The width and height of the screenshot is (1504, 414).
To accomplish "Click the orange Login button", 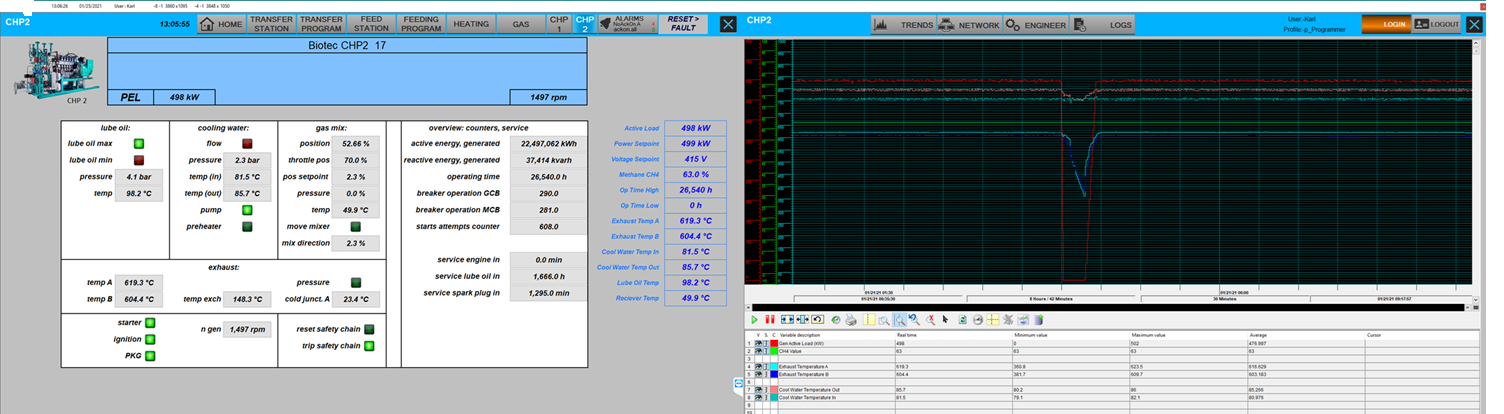I will [1385, 24].
